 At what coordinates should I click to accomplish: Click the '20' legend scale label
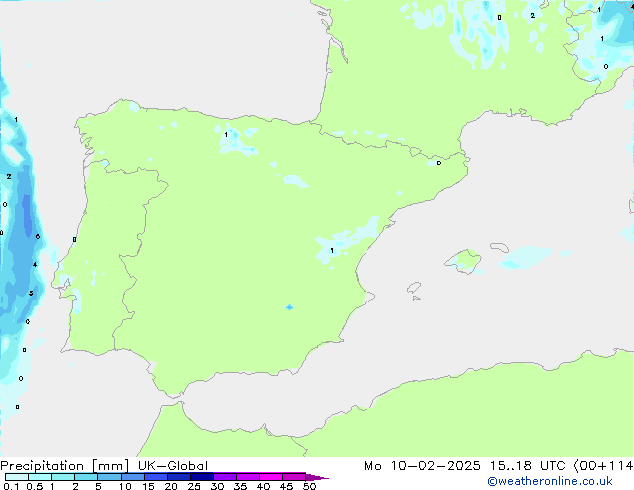point(171,486)
